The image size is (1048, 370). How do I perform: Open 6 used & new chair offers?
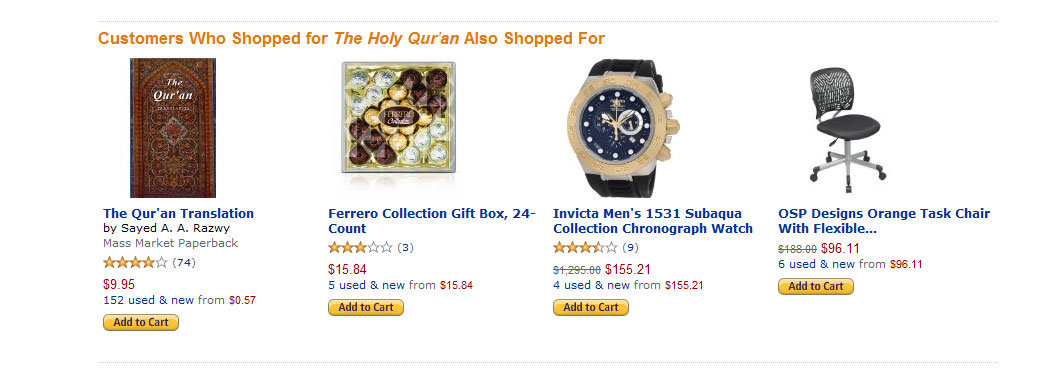click(x=817, y=264)
